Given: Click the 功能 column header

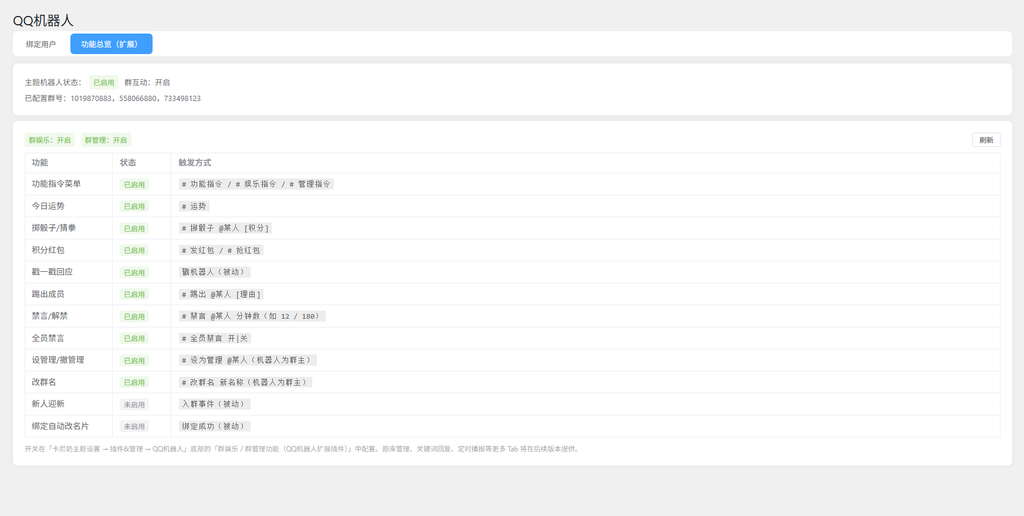Looking at the screenshot, I should click(40, 163).
